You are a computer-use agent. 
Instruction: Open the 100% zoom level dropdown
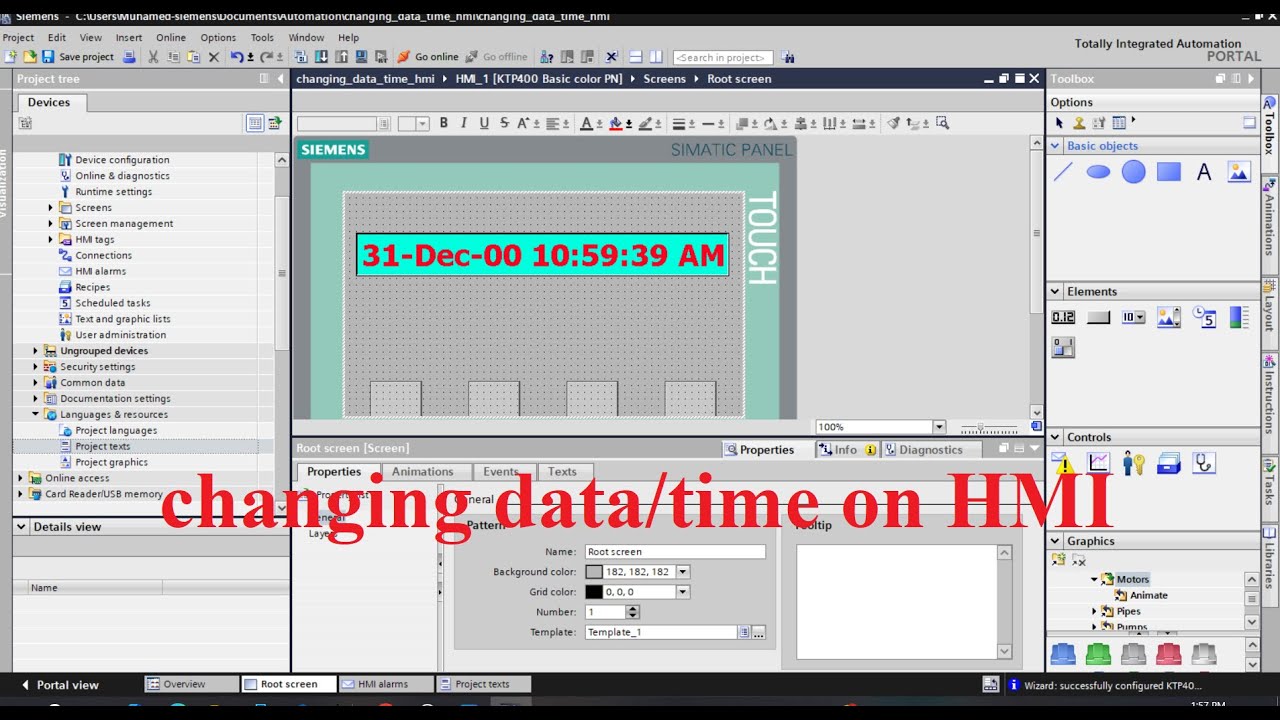tap(938, 427)
